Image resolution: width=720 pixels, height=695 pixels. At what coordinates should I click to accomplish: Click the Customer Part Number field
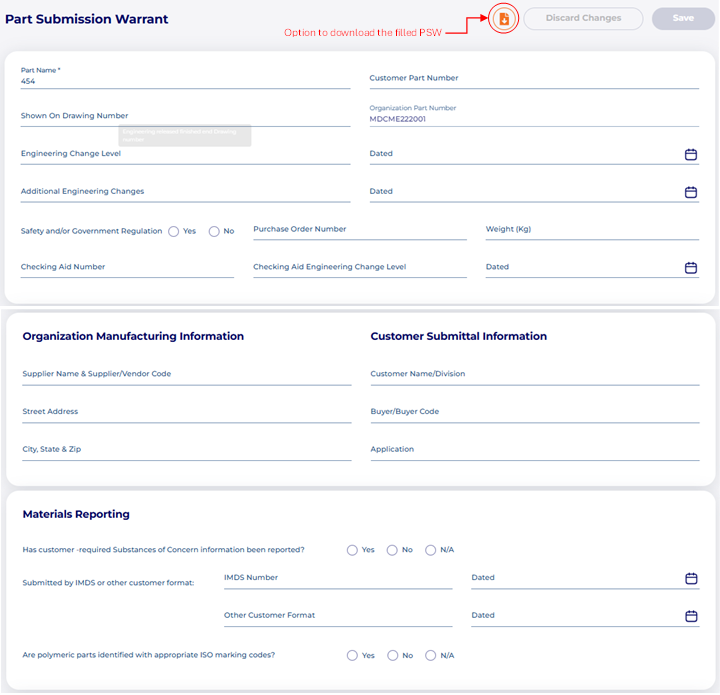click(534, 78)
